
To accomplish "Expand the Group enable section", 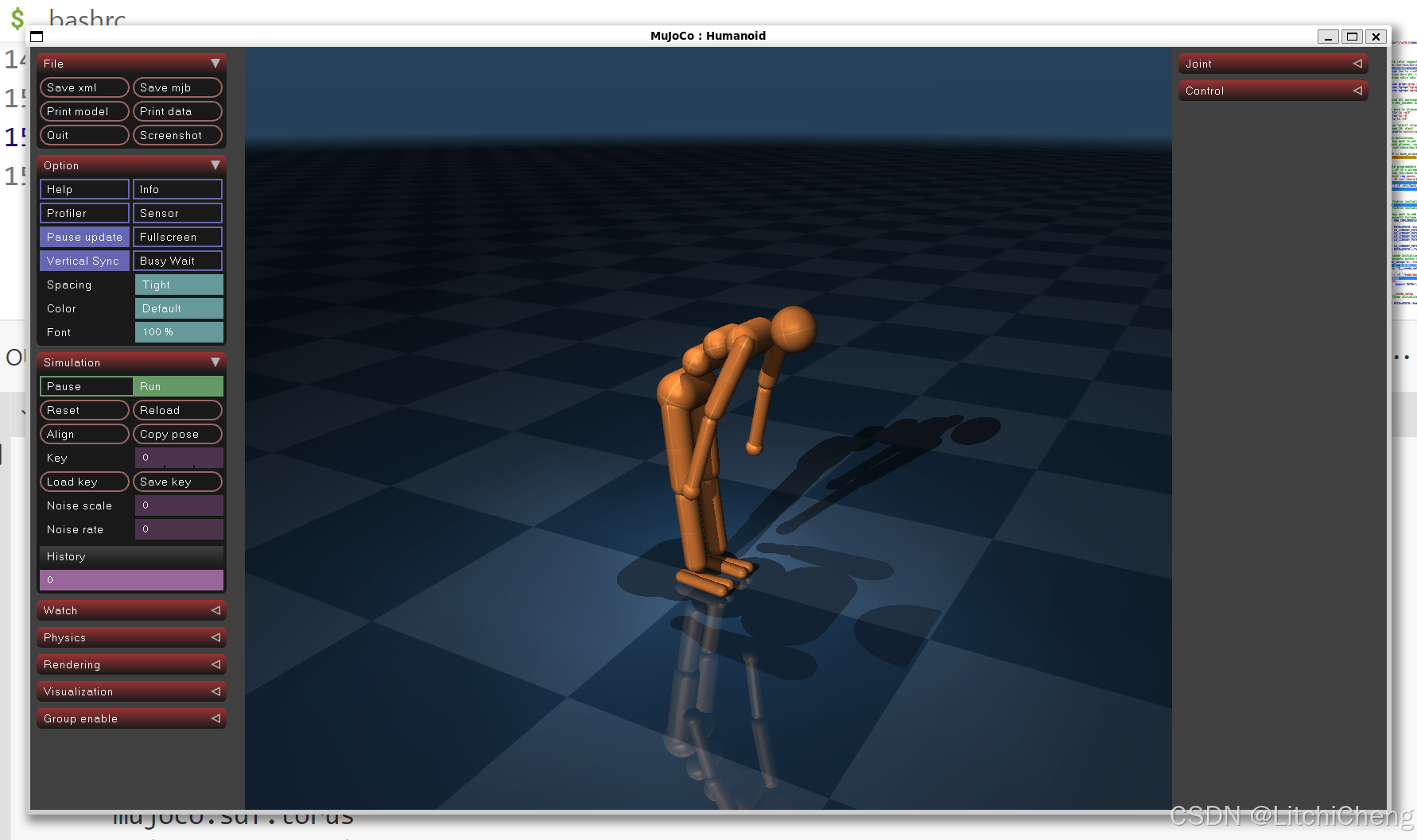I will (x=131, y=718).
